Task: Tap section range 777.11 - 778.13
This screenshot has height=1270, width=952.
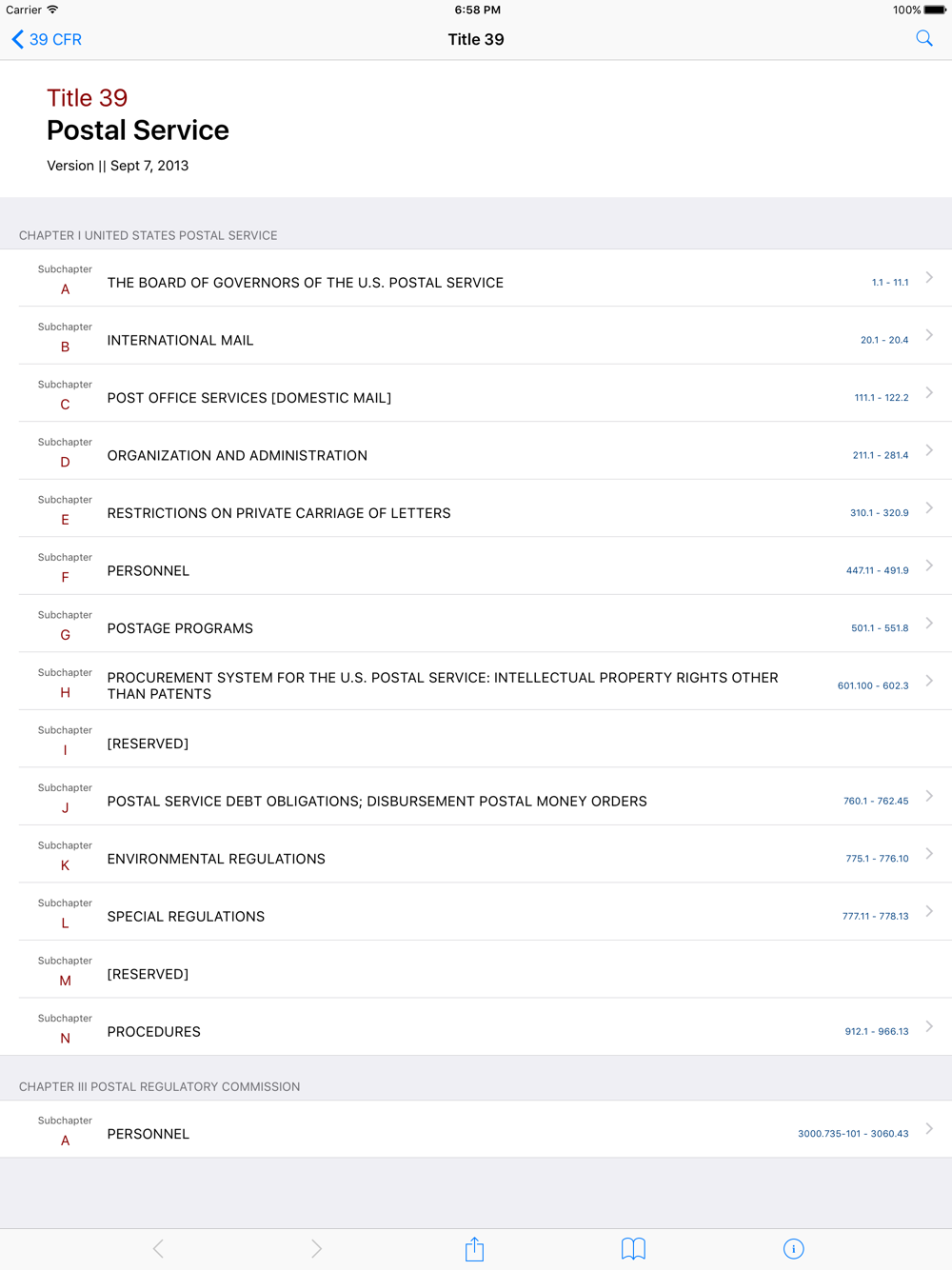Action: (x=875, y=916)
